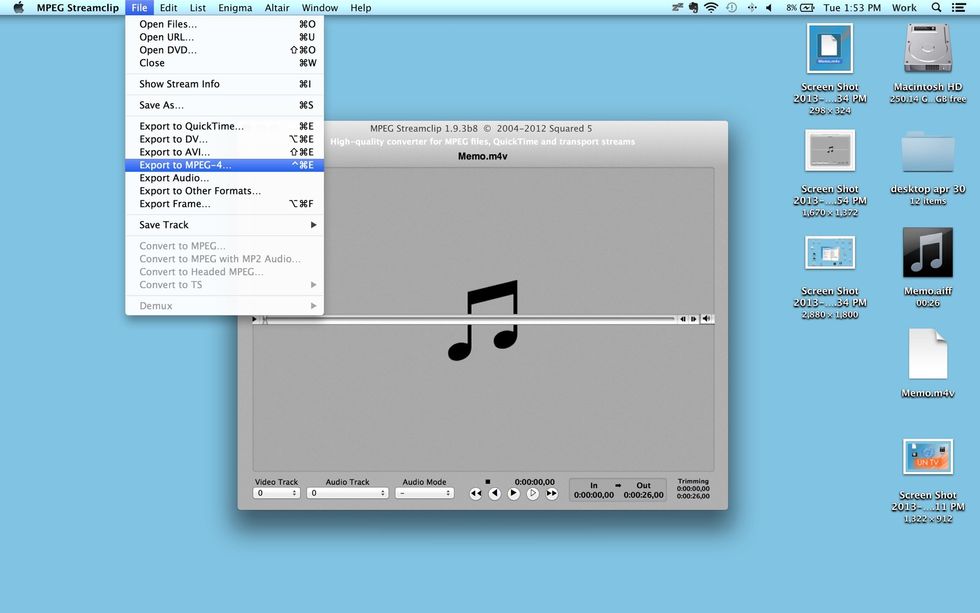Click the In timecode 0:00:00,00
The image size is (980, 613).
pos(594,495)
